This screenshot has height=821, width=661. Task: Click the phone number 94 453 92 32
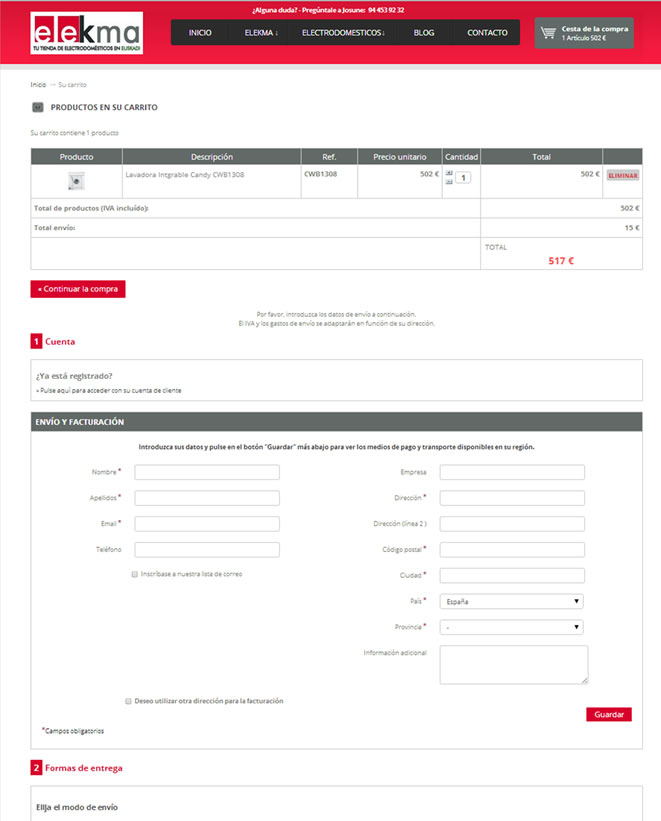386,10
